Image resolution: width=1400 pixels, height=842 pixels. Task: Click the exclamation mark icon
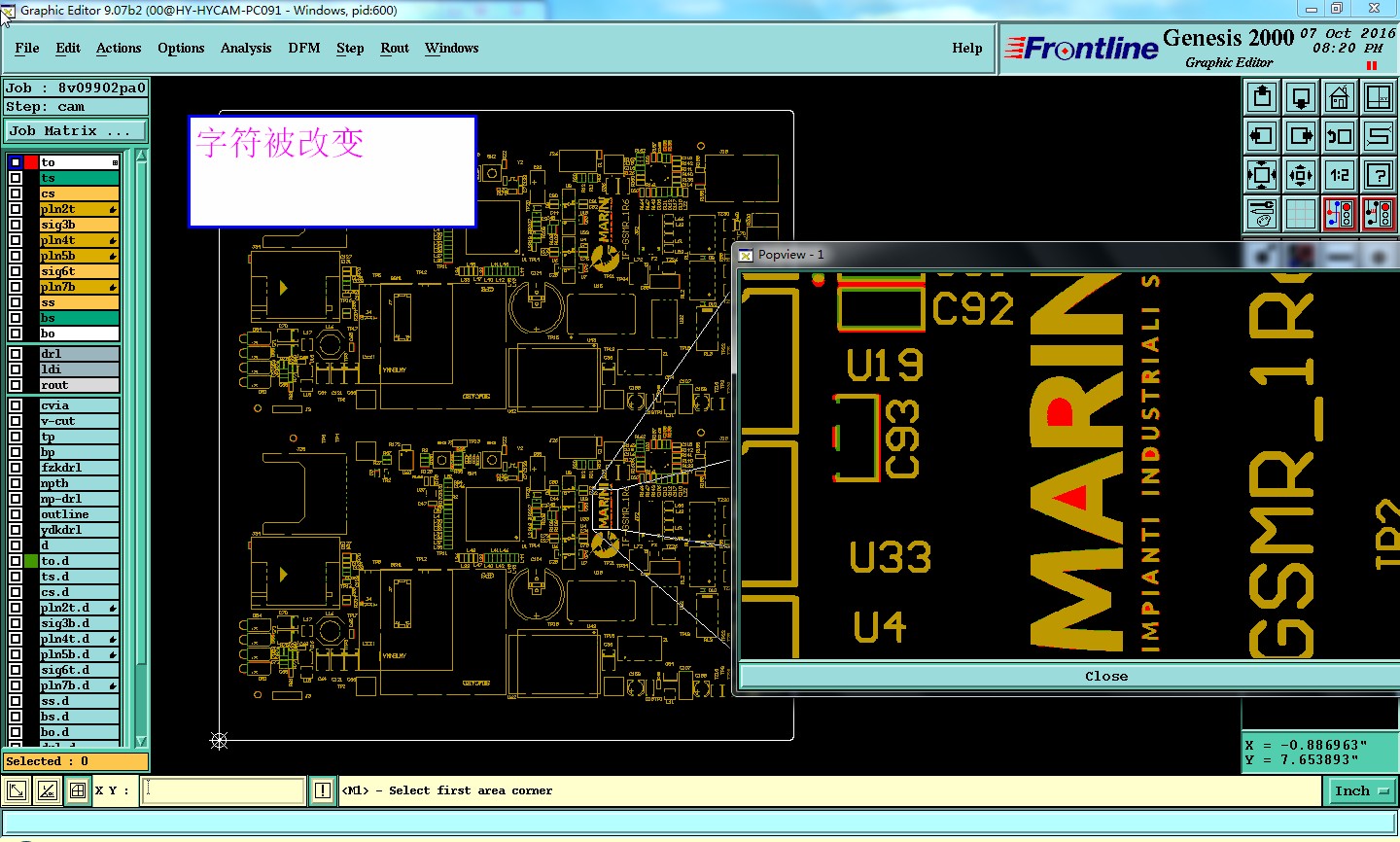[323, 790]
